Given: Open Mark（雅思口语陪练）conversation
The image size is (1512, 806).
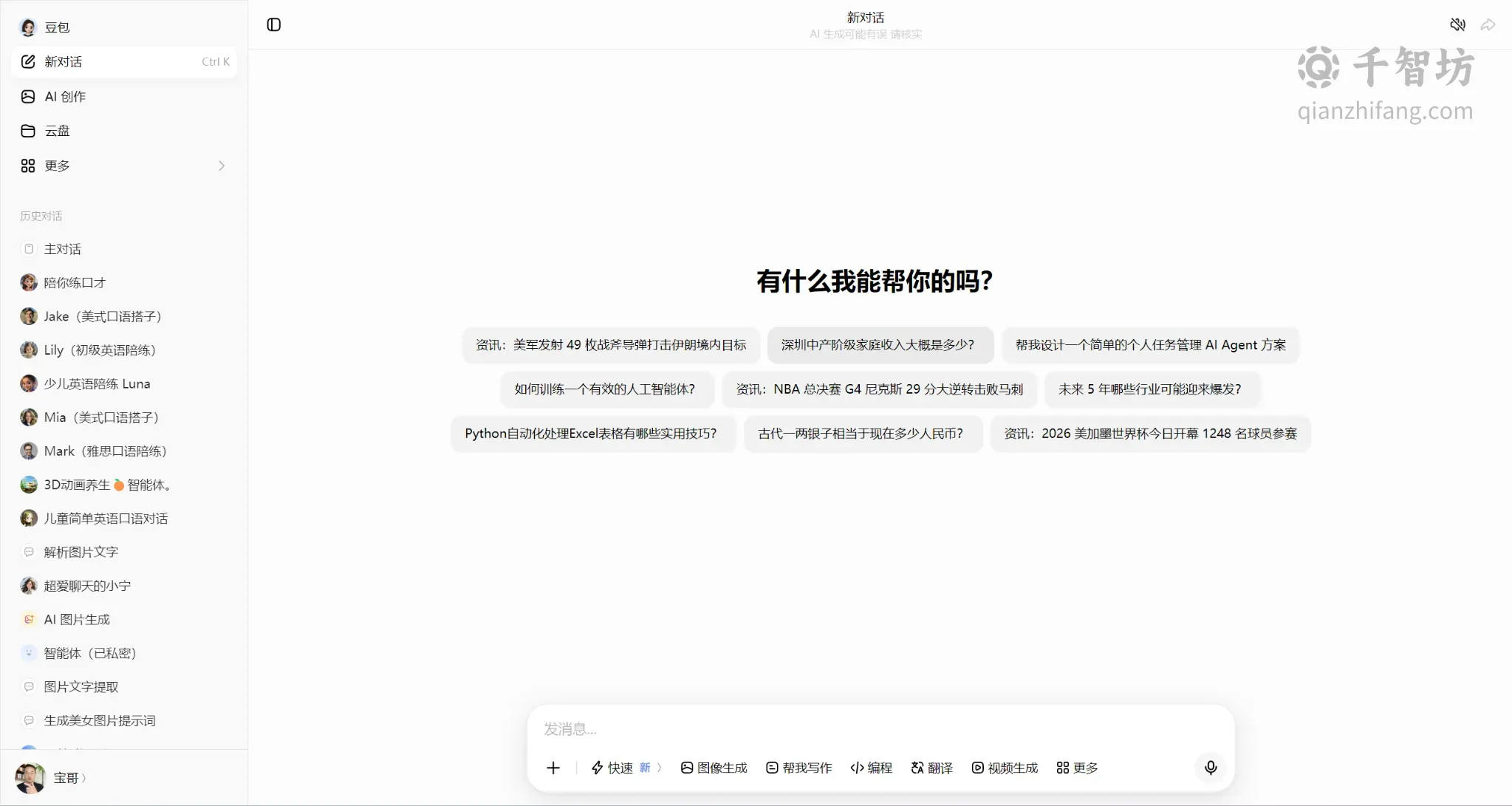Looking at the screenshot, I should 124,451.
